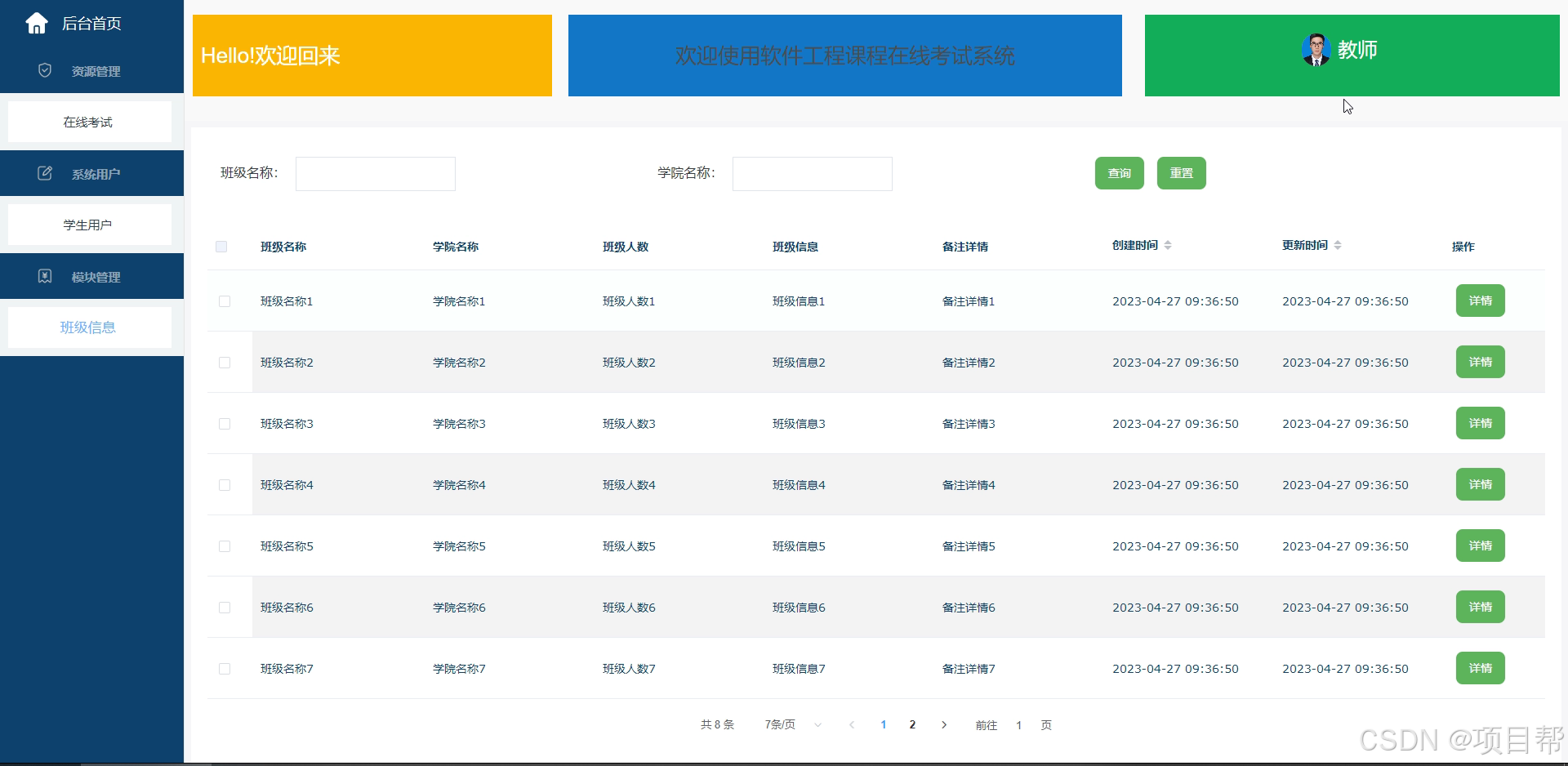Collapse the 资源管理 sidebar section
Screen dimensions: 1568x766
pos(91,70)
